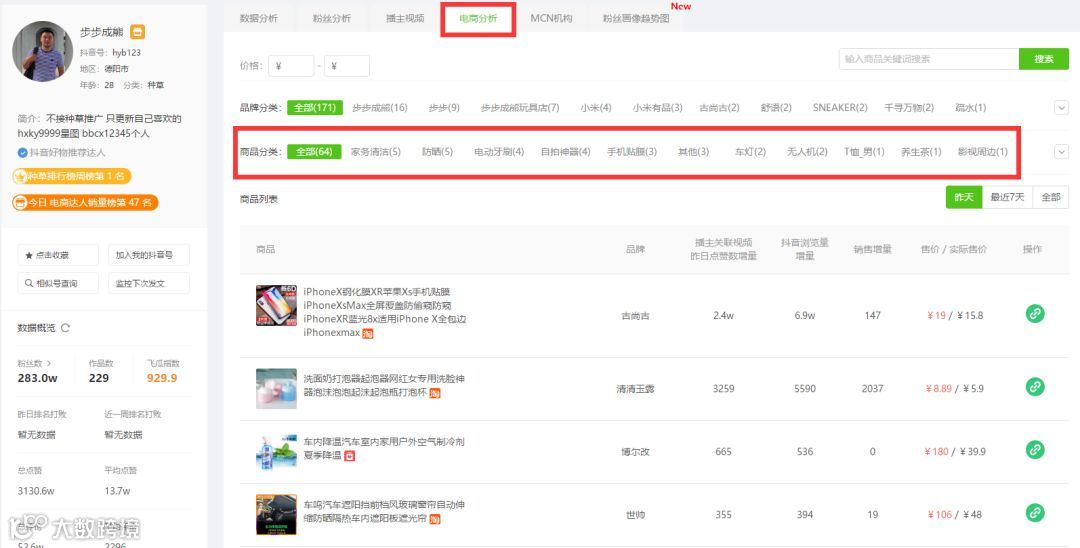
Task: Select the 电商分析 tab
Action: click(478, 19)
